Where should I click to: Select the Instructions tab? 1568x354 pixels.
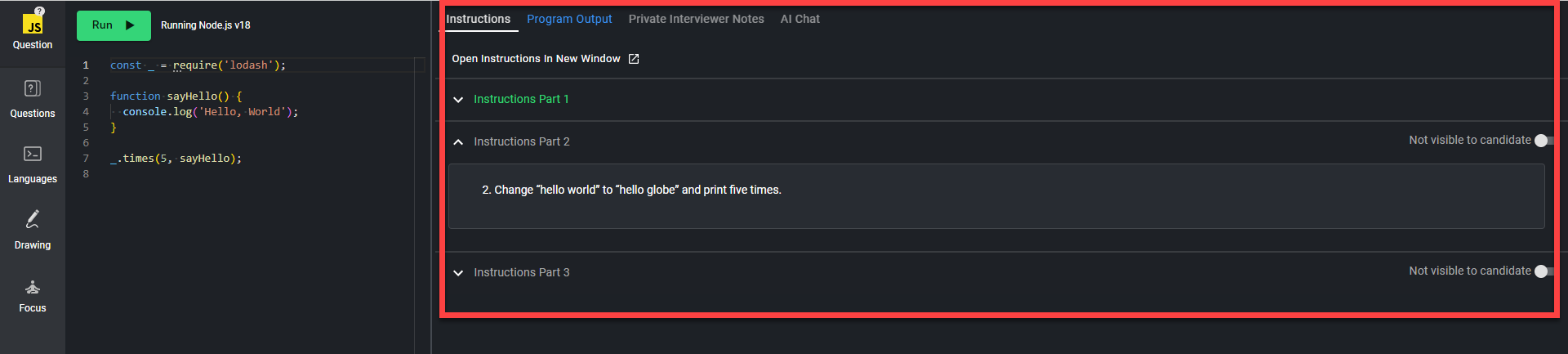point(478,19)
